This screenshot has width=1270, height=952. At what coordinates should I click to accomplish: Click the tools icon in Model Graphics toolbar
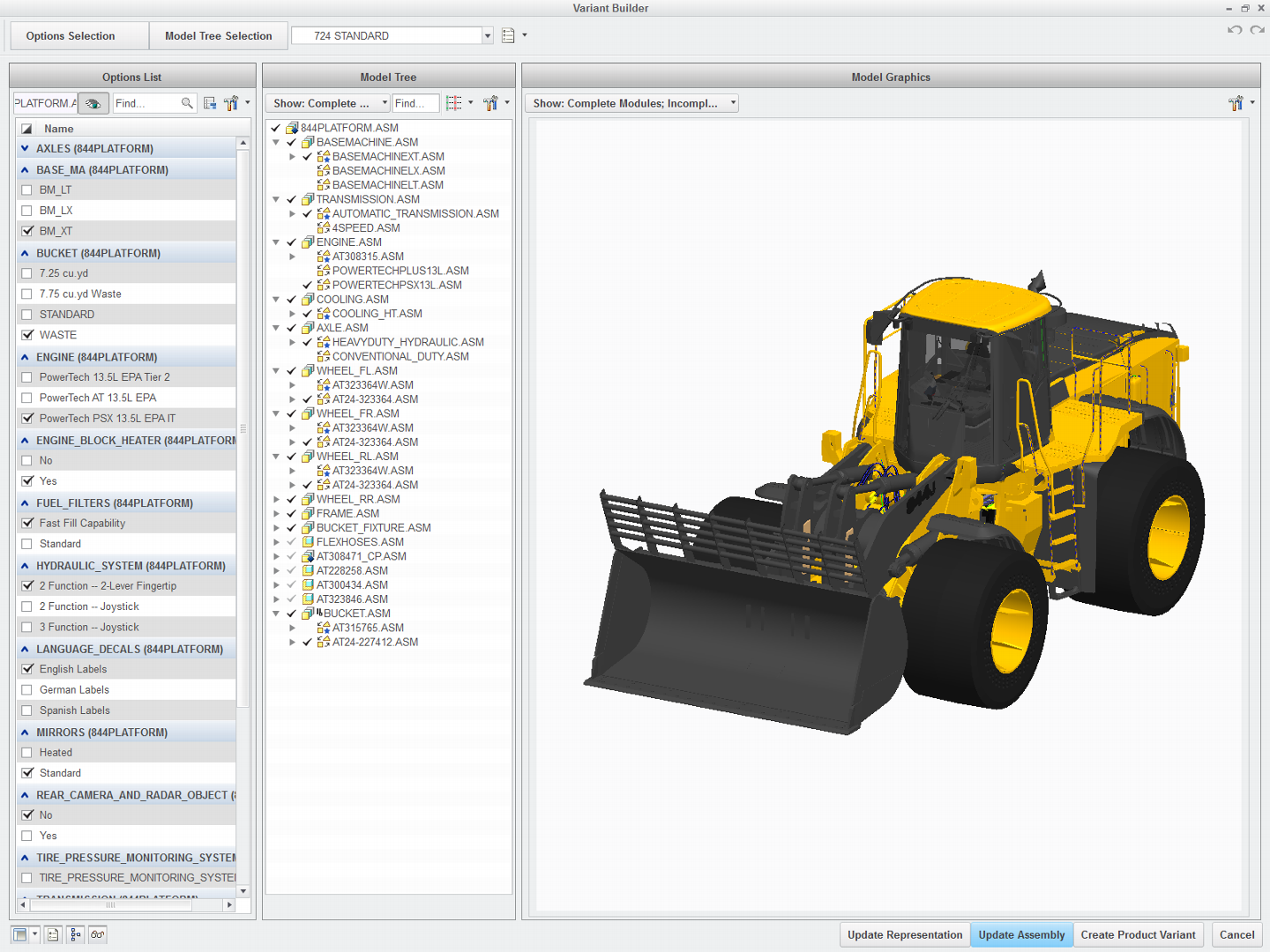(1235, 103)
